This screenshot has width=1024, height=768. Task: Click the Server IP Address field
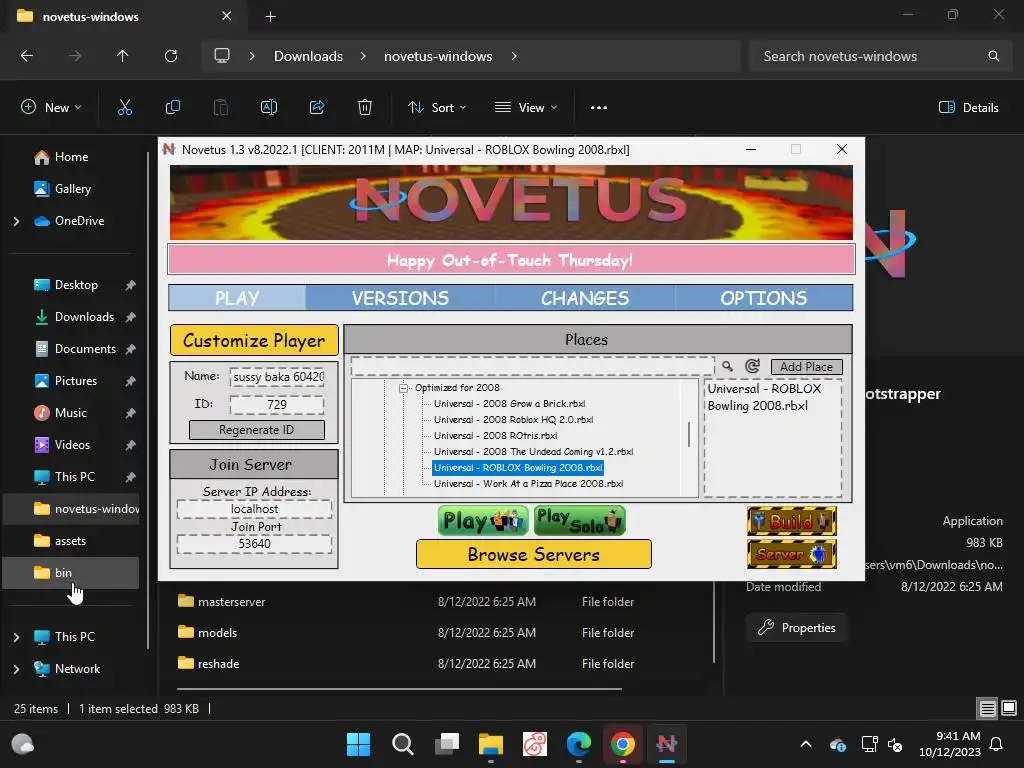[x=254, y=509]
